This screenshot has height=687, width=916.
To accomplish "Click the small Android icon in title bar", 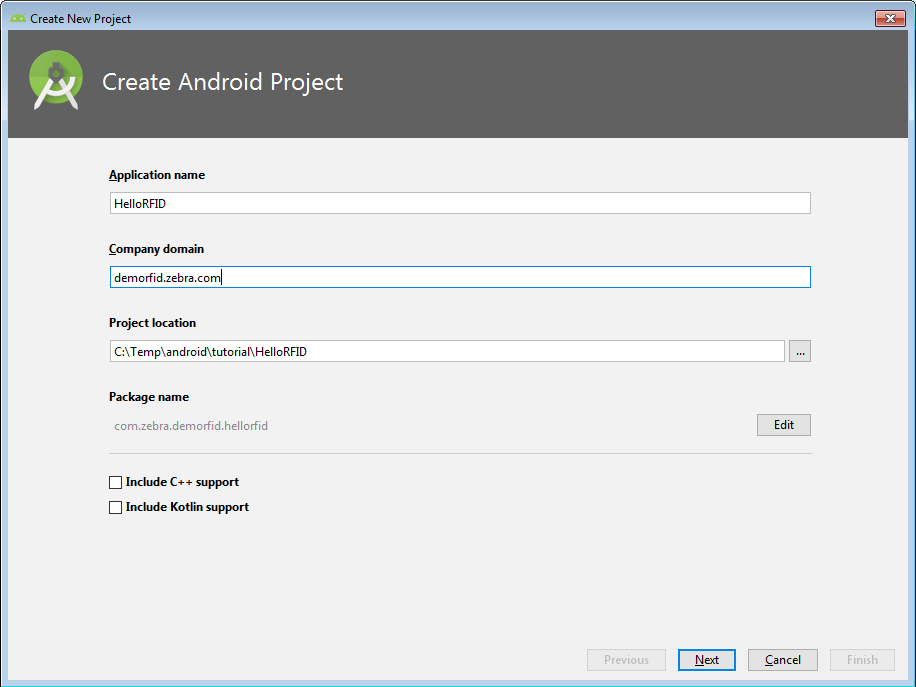I will [x=17, y=18].
